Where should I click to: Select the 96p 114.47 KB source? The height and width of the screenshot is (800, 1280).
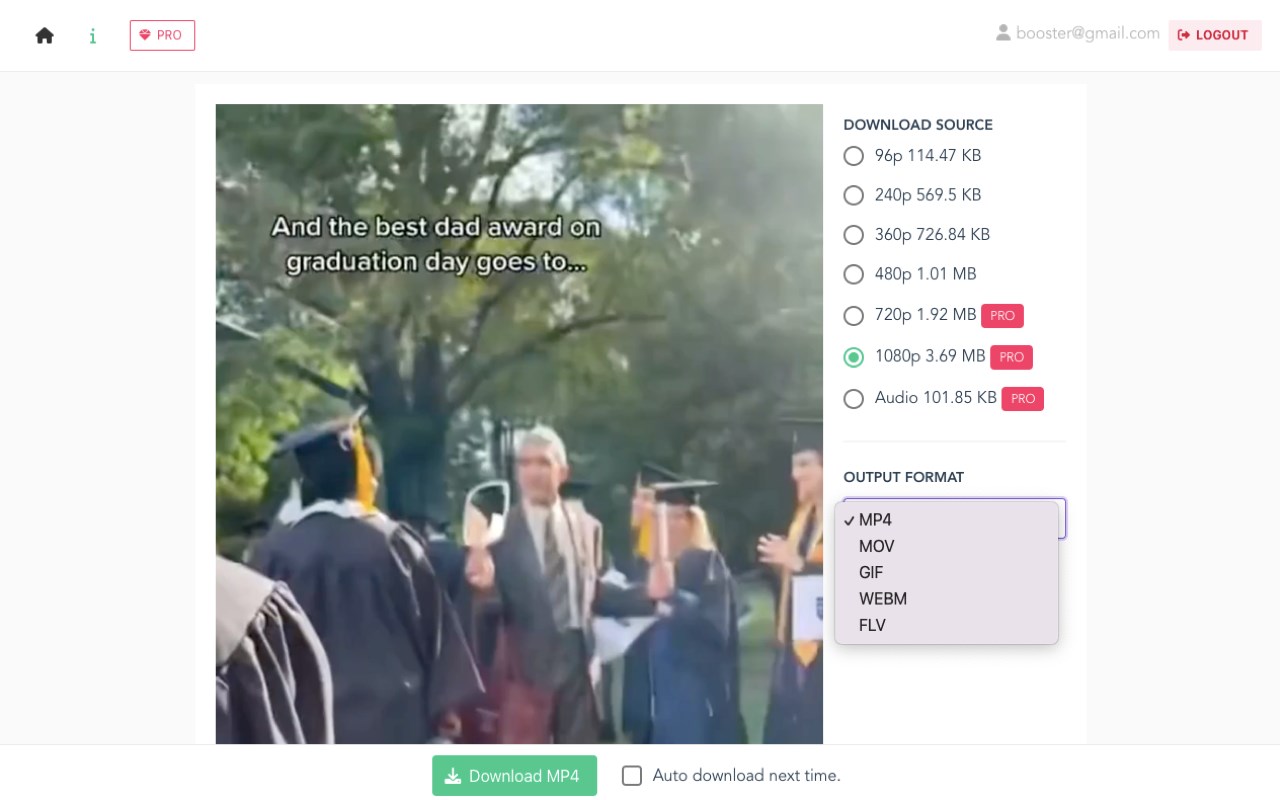click(853, 156)
